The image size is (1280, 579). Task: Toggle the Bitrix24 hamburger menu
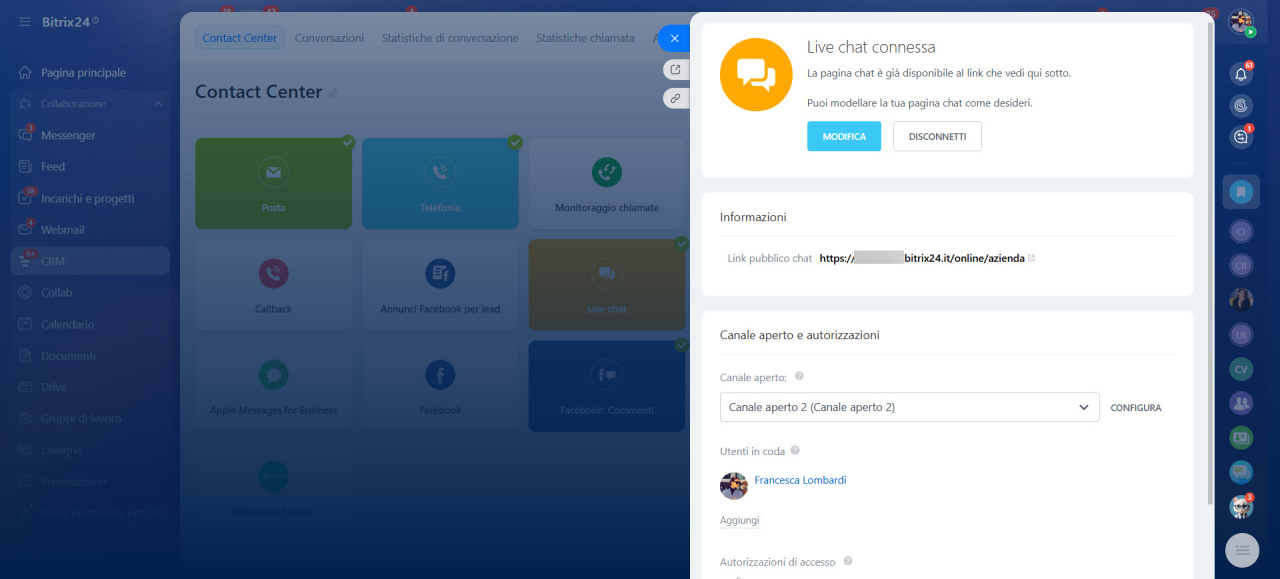tap(24, 21)
